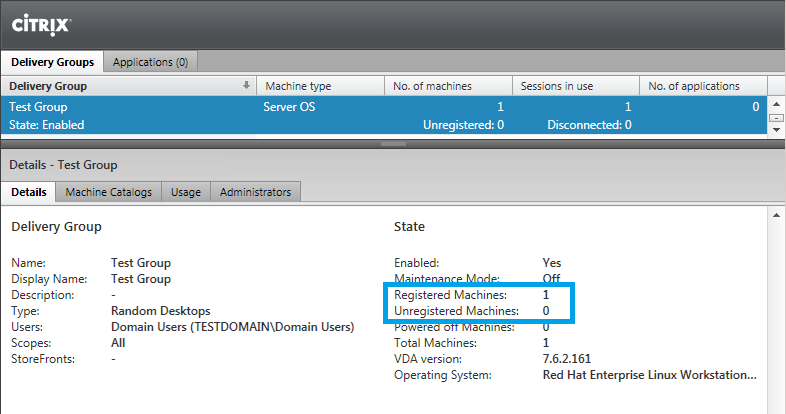Open the Applications (0) tab
Screen dimensions: 786x414
click(x=150, y=62)
